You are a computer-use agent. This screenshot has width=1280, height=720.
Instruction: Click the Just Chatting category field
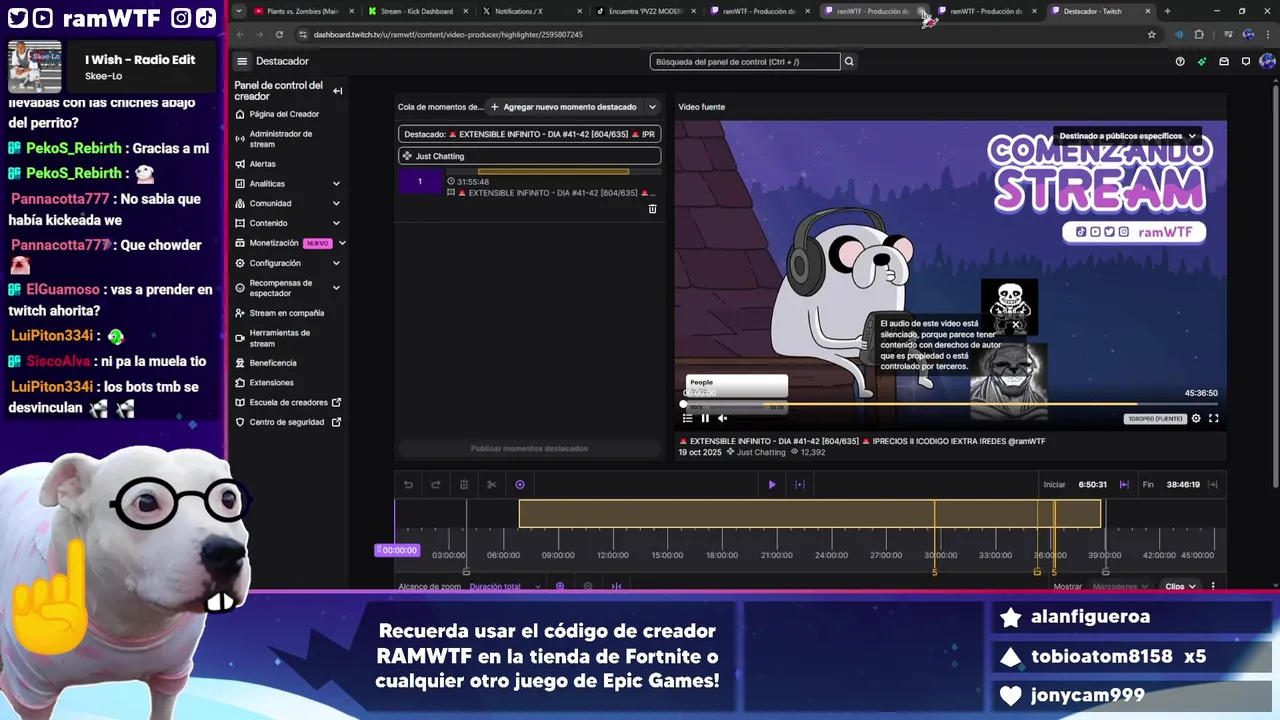[529, 156]
